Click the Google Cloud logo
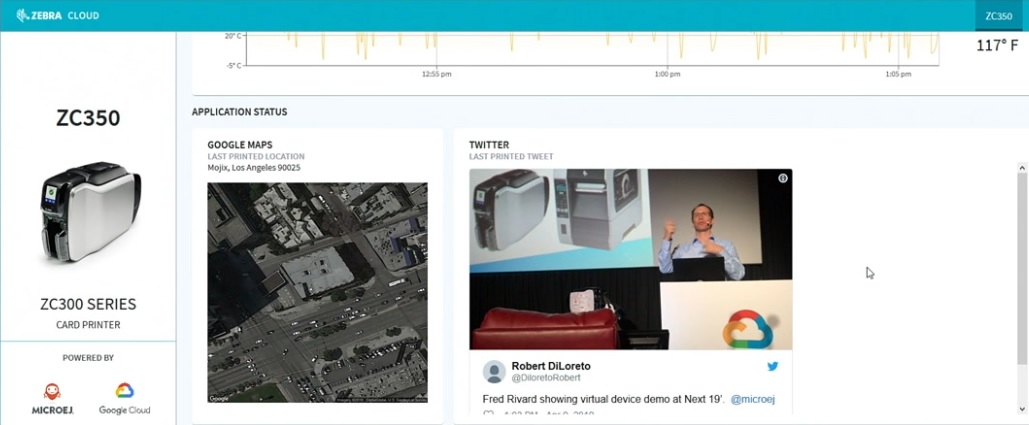This screenshot has height=425, width=1029. coord(125,398)
